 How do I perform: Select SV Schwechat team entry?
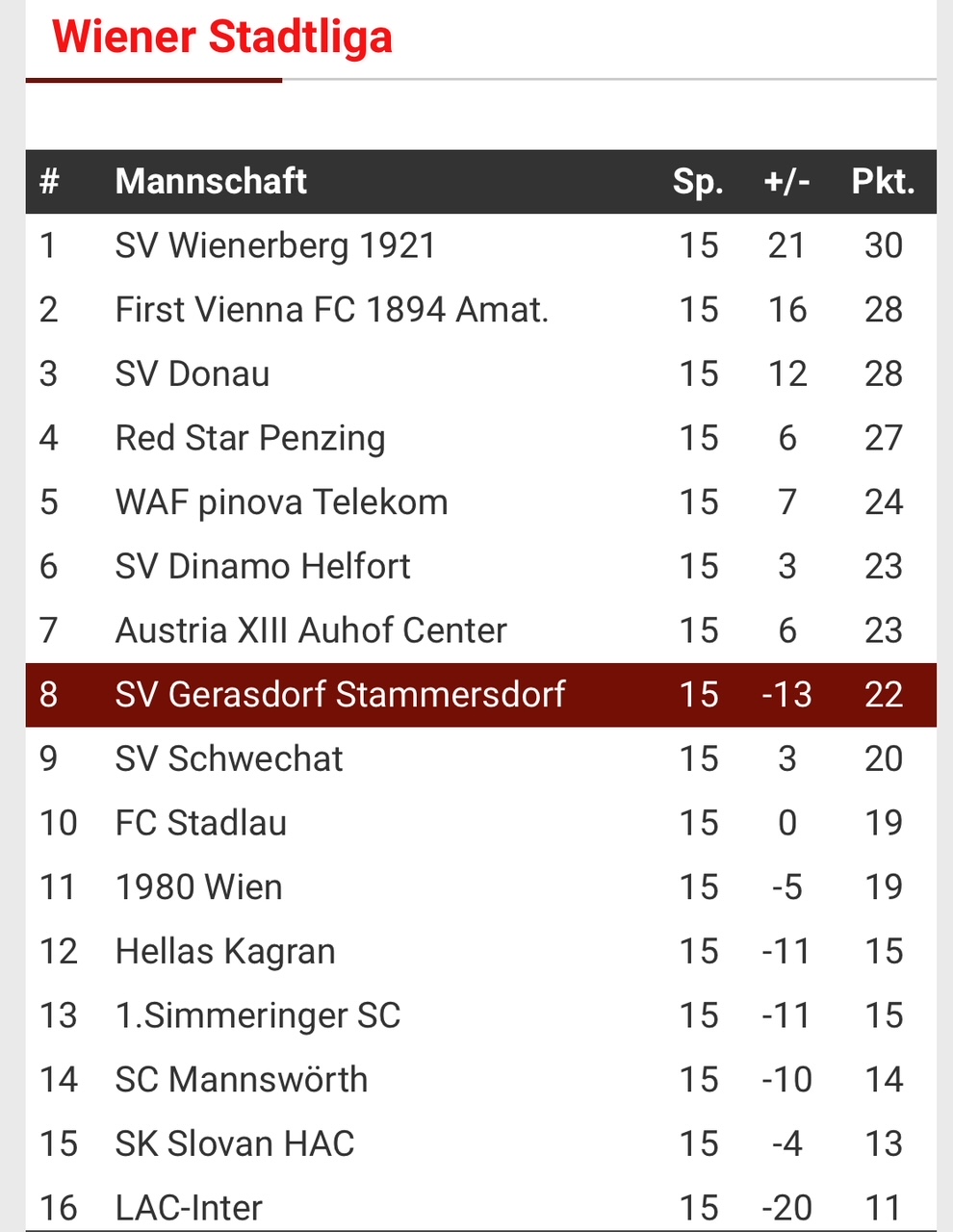click(480, 758)
